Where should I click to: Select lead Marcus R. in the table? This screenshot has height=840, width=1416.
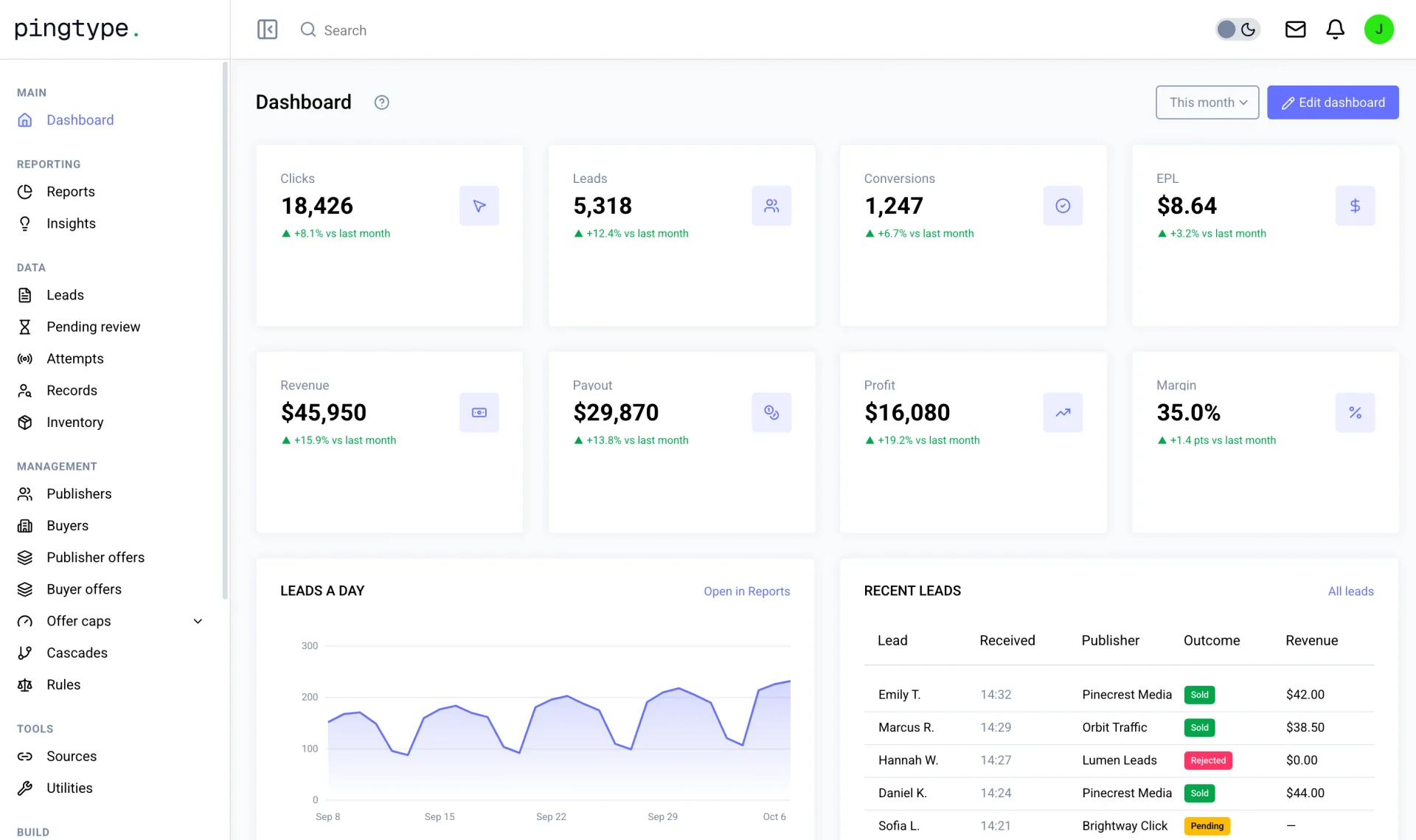pyautogui.click(x=906, y=727)
